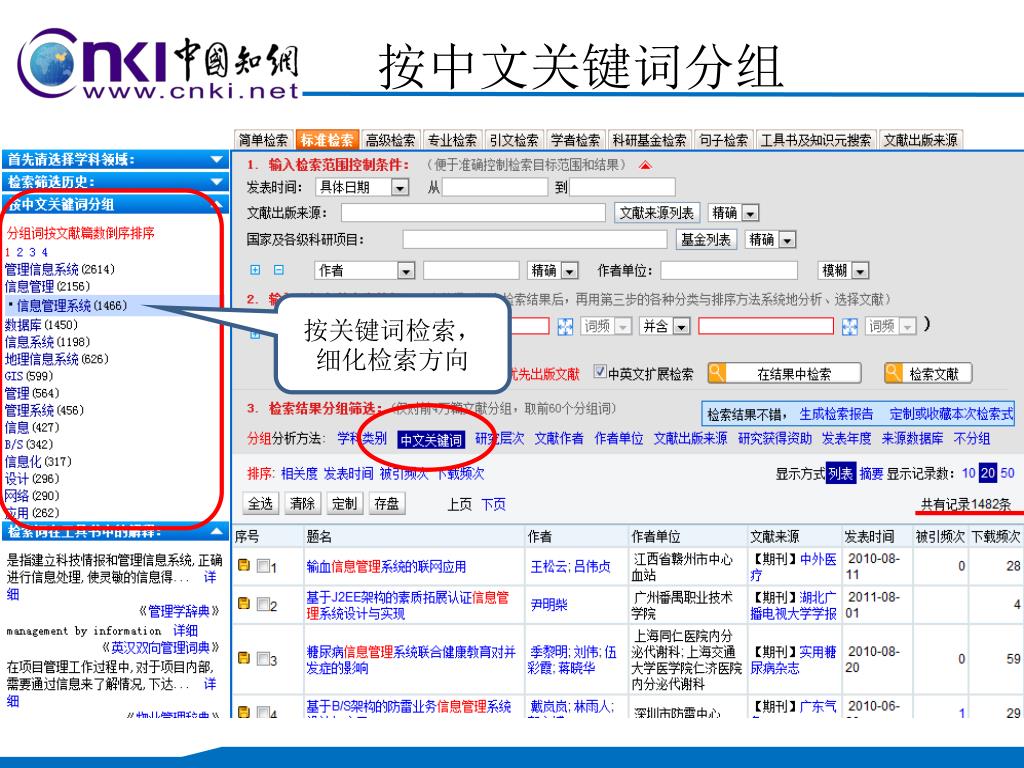The image size is (1024, 768).
Task: Switch to the 学者检索 tab
Action: 575,140
